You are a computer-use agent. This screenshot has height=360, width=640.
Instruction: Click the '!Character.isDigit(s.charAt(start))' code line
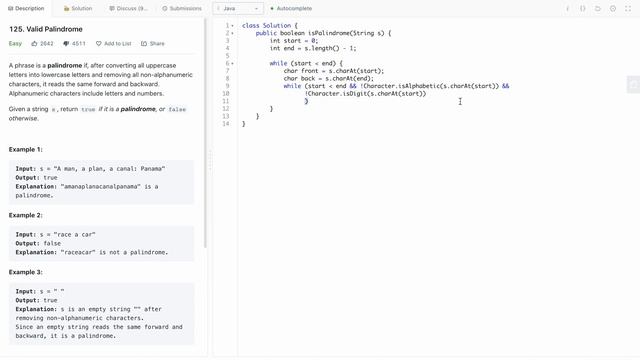365,94
